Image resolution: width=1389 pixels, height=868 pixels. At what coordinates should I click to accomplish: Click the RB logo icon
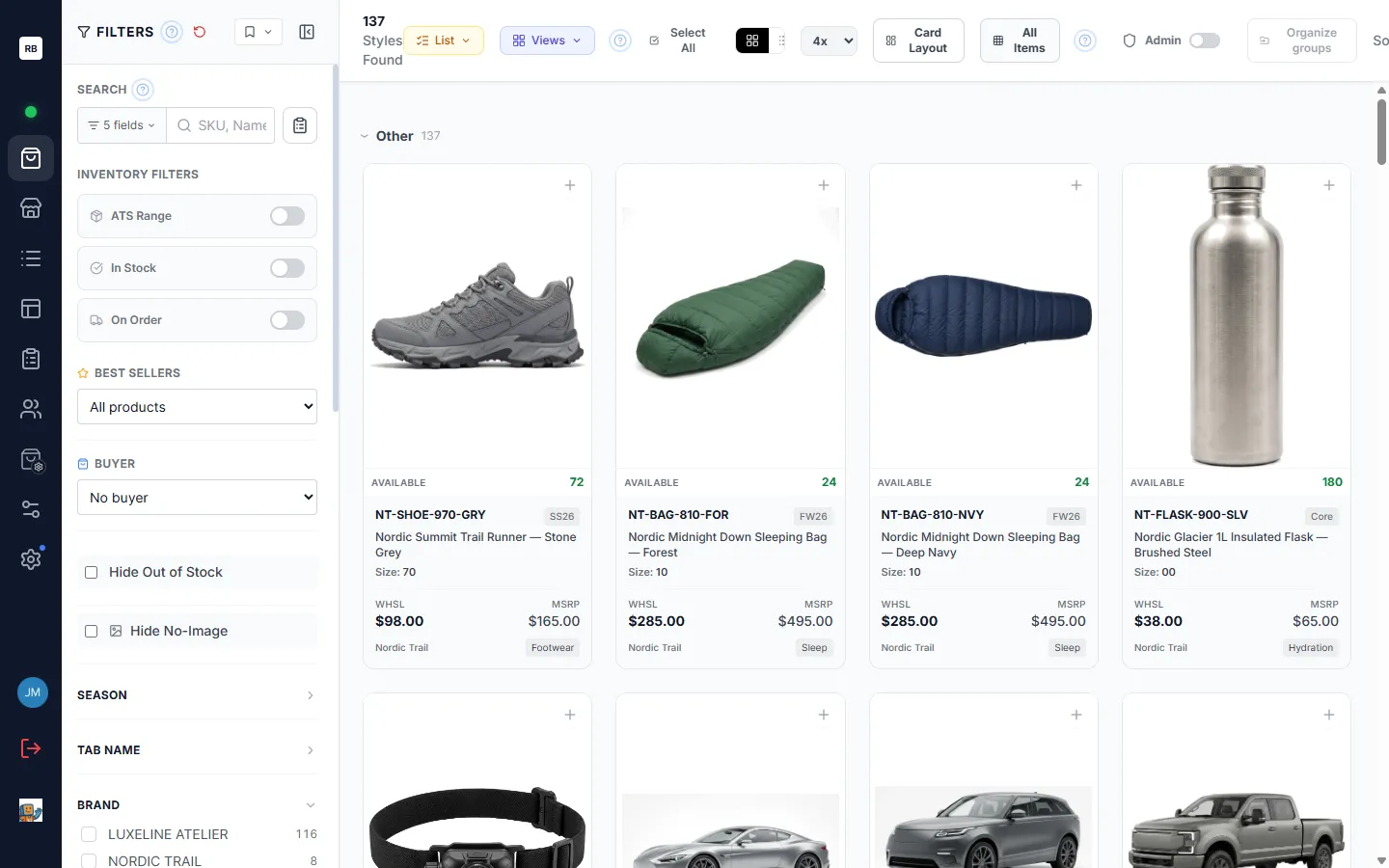pos(31,48)
